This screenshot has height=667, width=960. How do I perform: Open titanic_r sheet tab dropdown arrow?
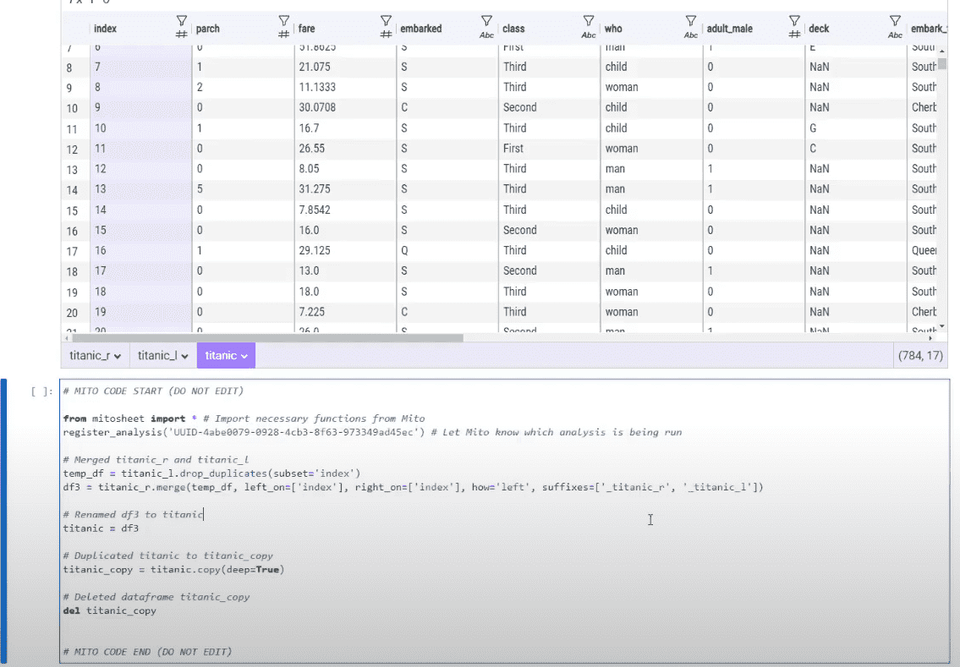coord(118,356)
